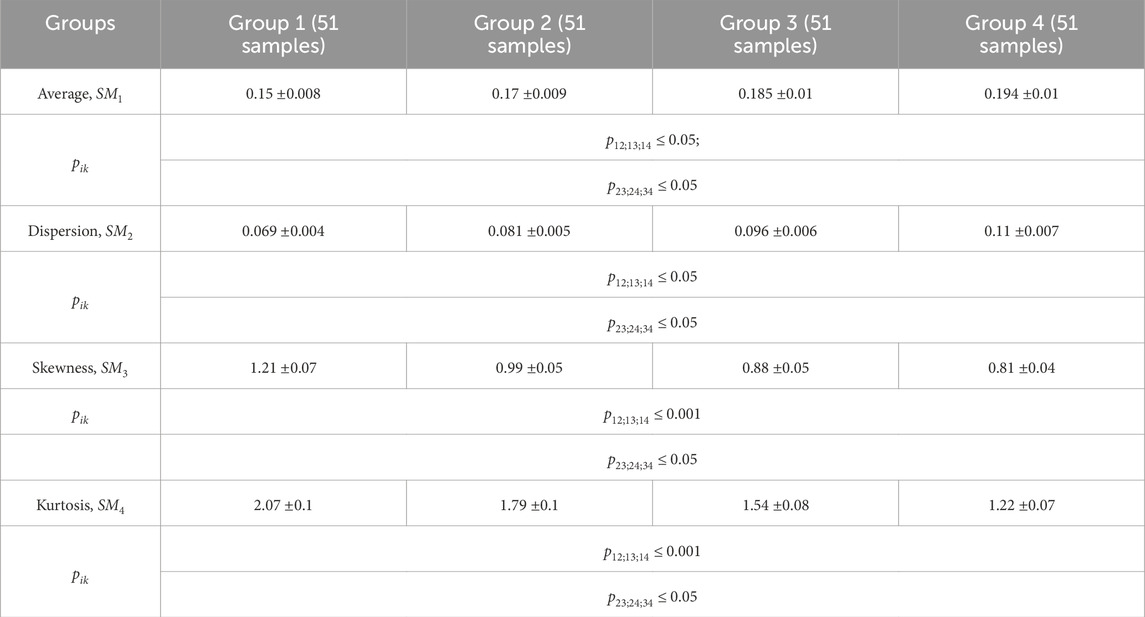Click the 0.99 ±0.05 cell

[x=529, y=369]
